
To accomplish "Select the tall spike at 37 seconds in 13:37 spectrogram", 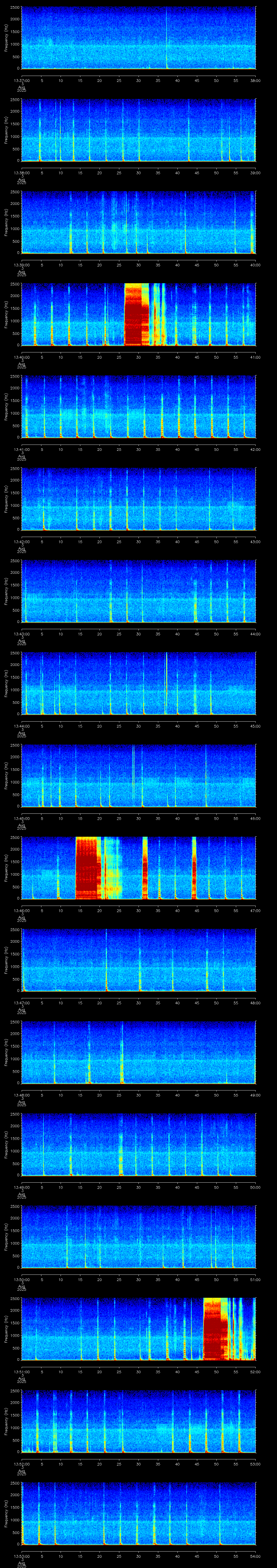I will (166, 38).
